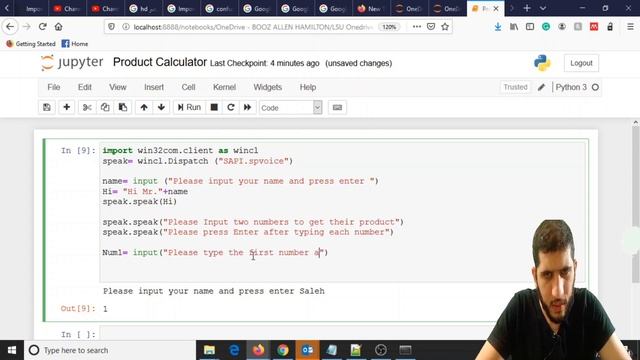Open Facebook Home bookmark
Viewport: 640px width, 360px height.
[x=75, y=44]
